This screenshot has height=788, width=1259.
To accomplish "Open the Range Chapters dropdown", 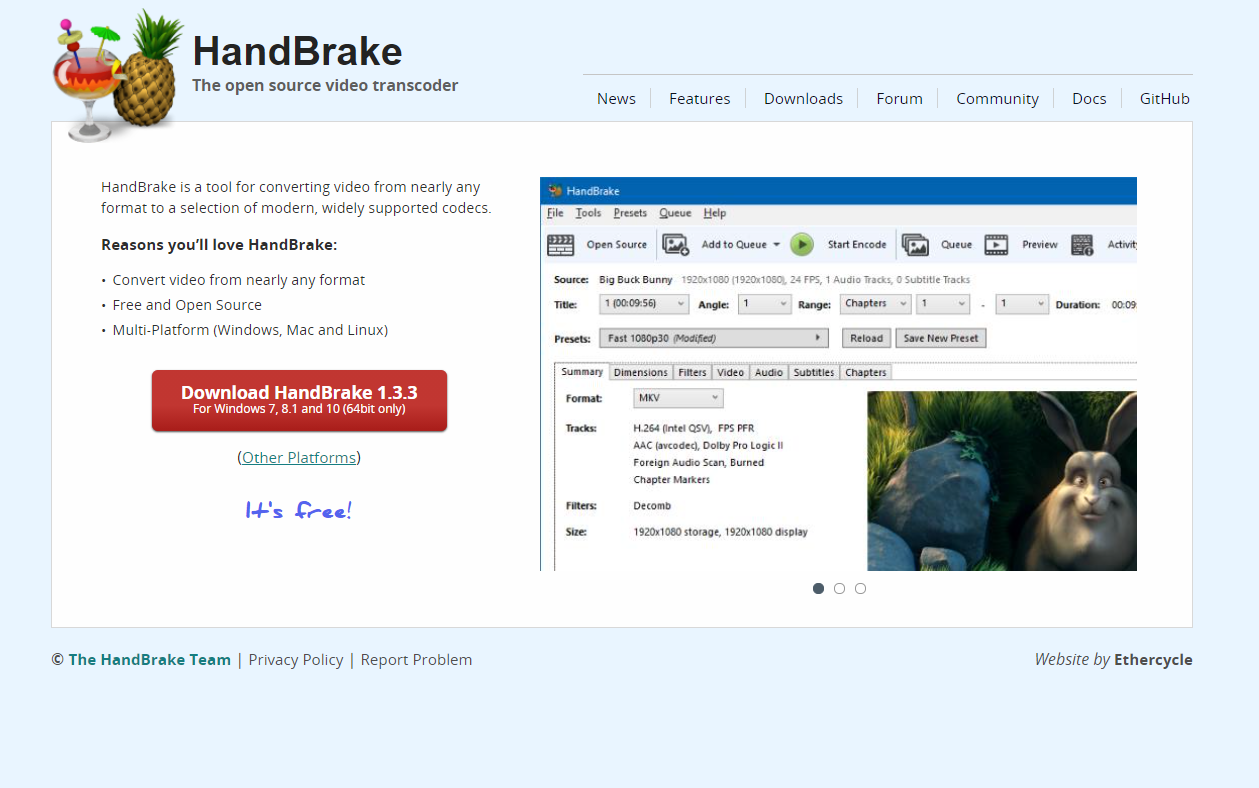I will click(x=874, y=304).
